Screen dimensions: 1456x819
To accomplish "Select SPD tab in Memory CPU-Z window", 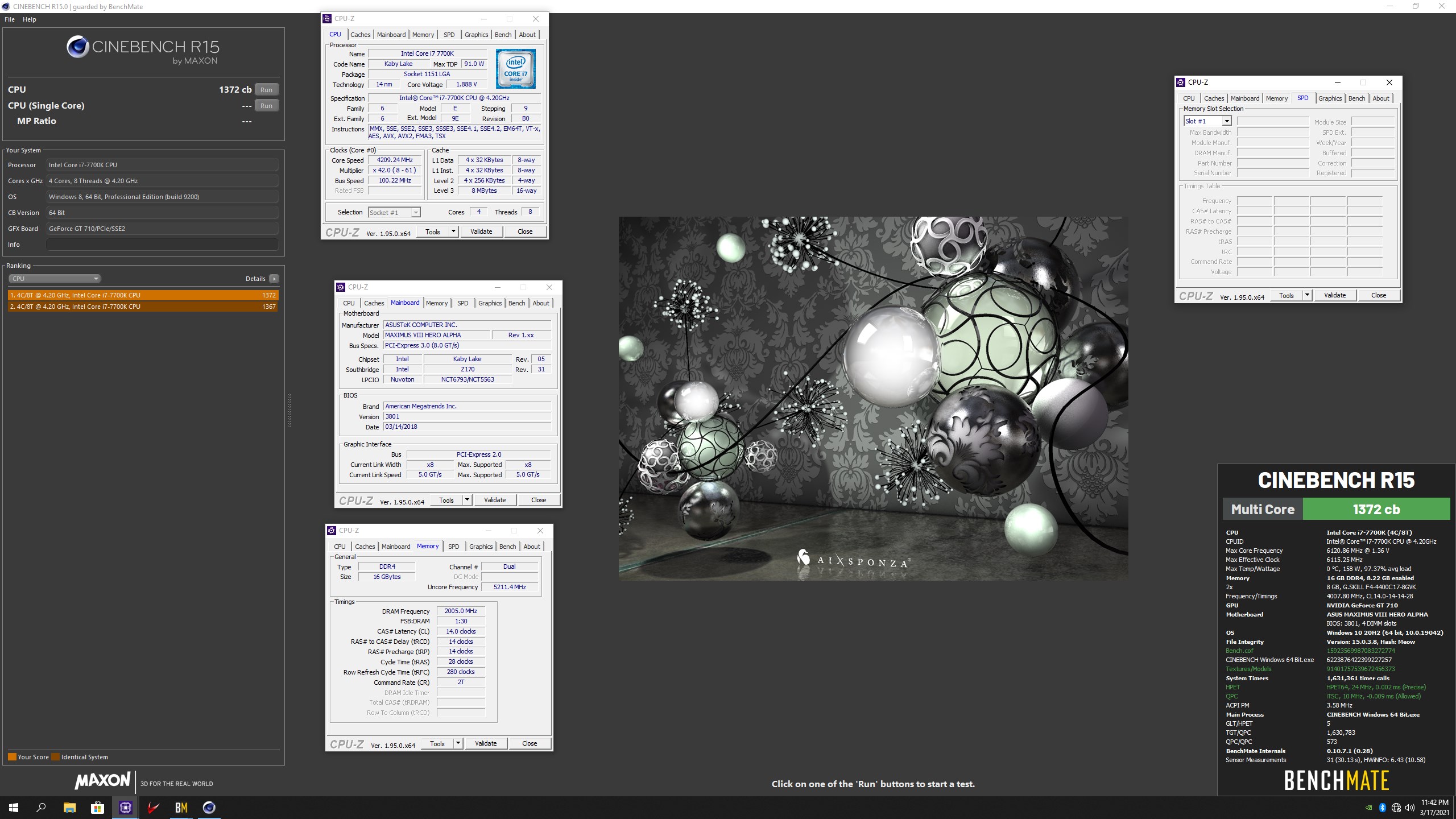I will [x=453, y=547].
